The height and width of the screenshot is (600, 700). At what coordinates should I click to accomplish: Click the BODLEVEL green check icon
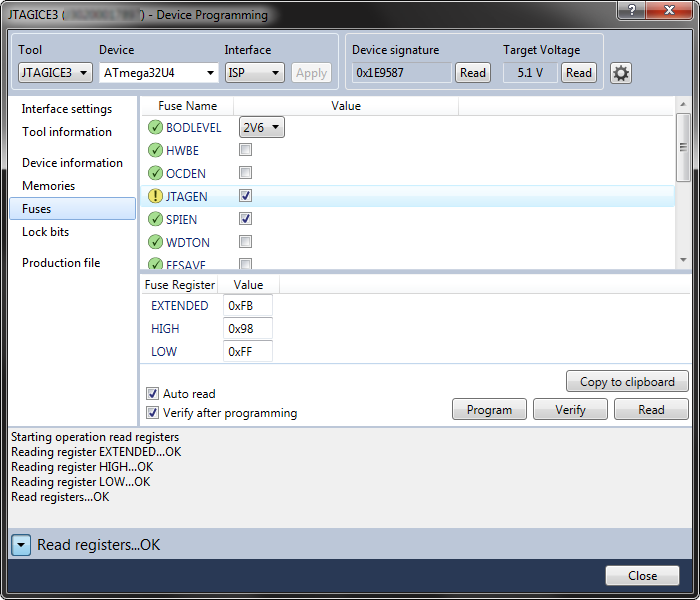(x=155, y=128)
